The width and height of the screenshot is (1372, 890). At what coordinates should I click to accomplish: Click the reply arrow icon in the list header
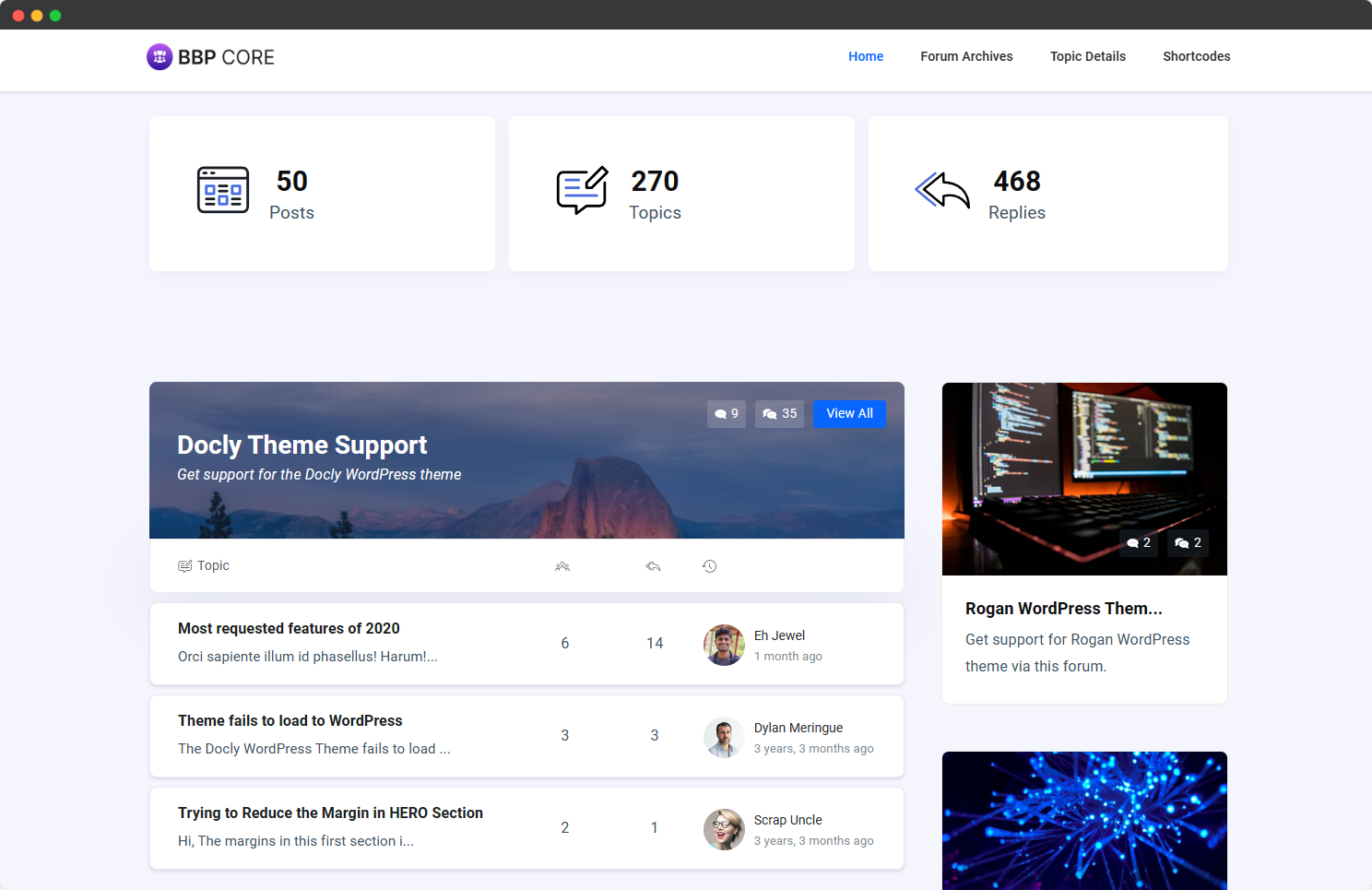click(x=654, y=565)
